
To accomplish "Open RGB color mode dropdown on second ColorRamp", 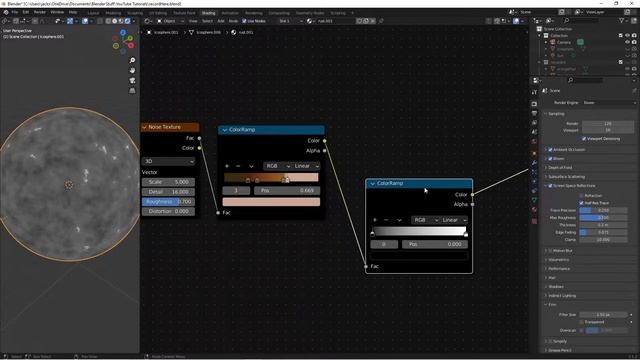I will (x=425, y=220).
